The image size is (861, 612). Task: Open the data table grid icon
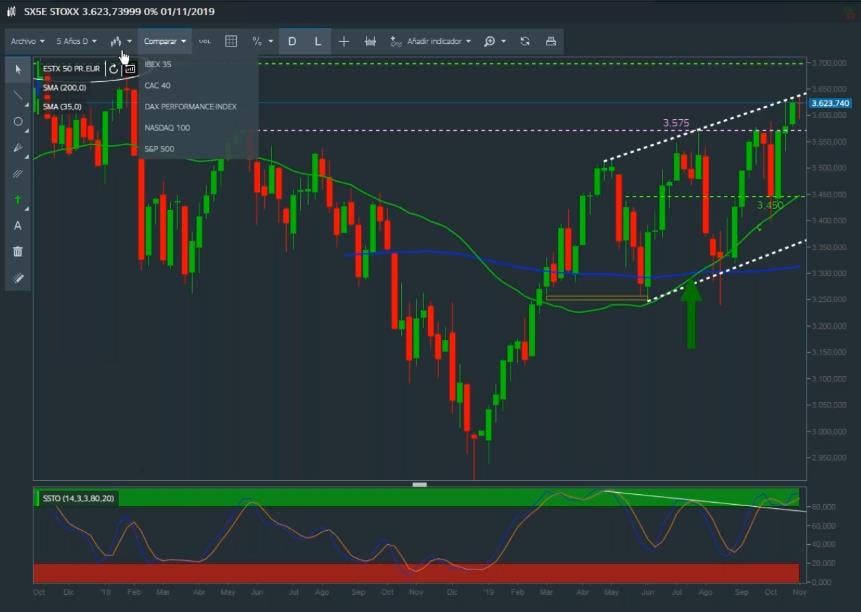coord(231,41)
